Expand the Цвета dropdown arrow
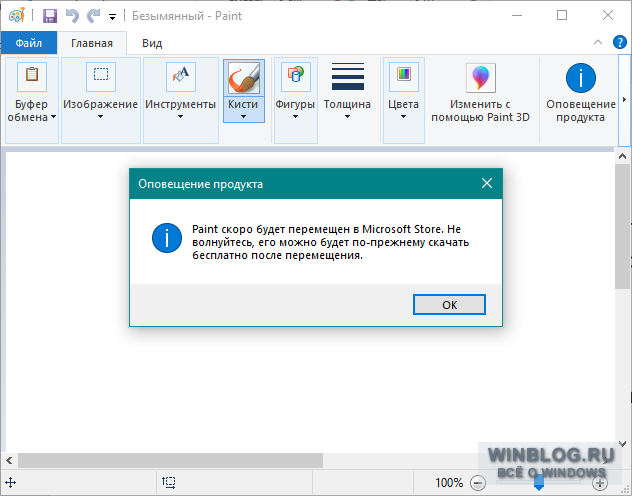Viewport: 632px width, 496px height. (x=403, y=117)
